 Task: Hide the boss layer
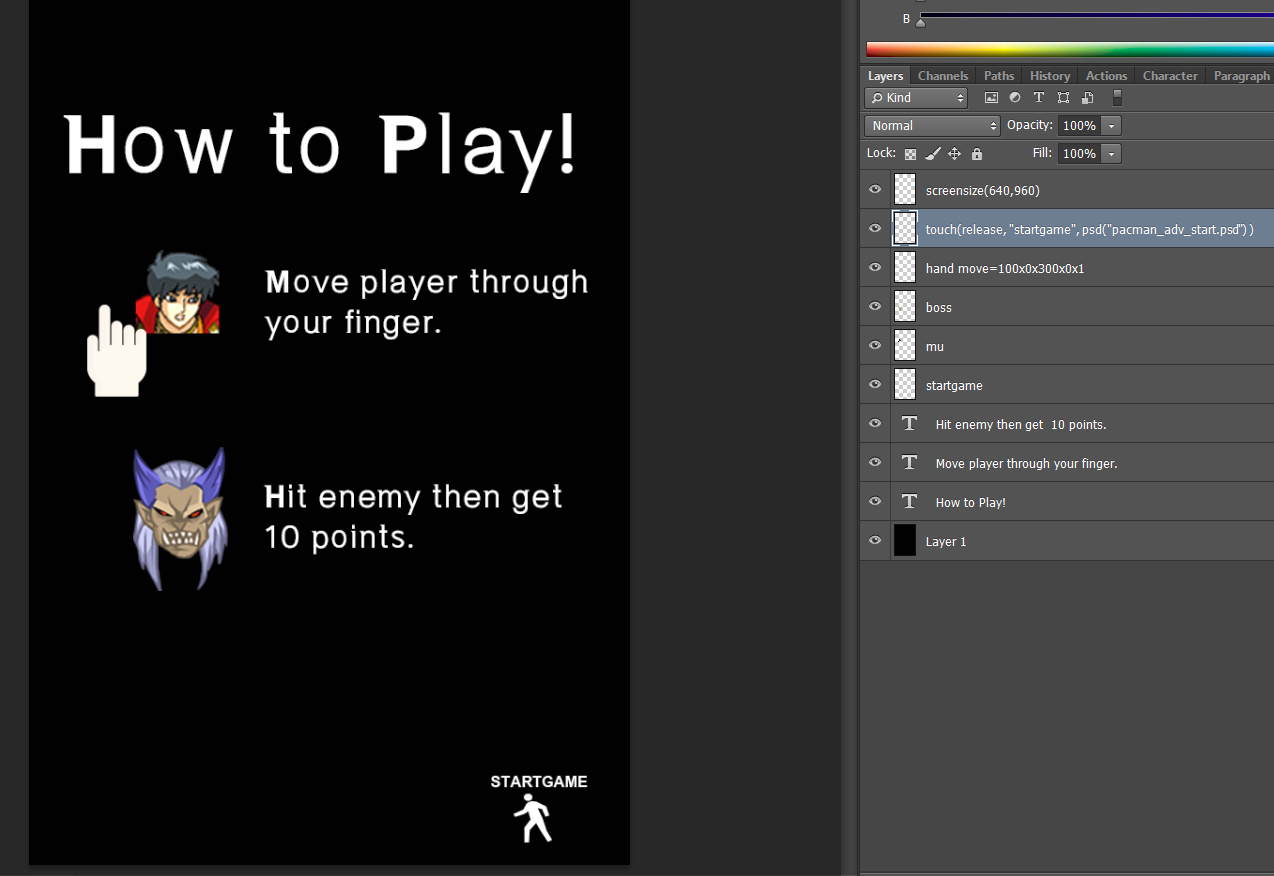click(x=875, y=307)
